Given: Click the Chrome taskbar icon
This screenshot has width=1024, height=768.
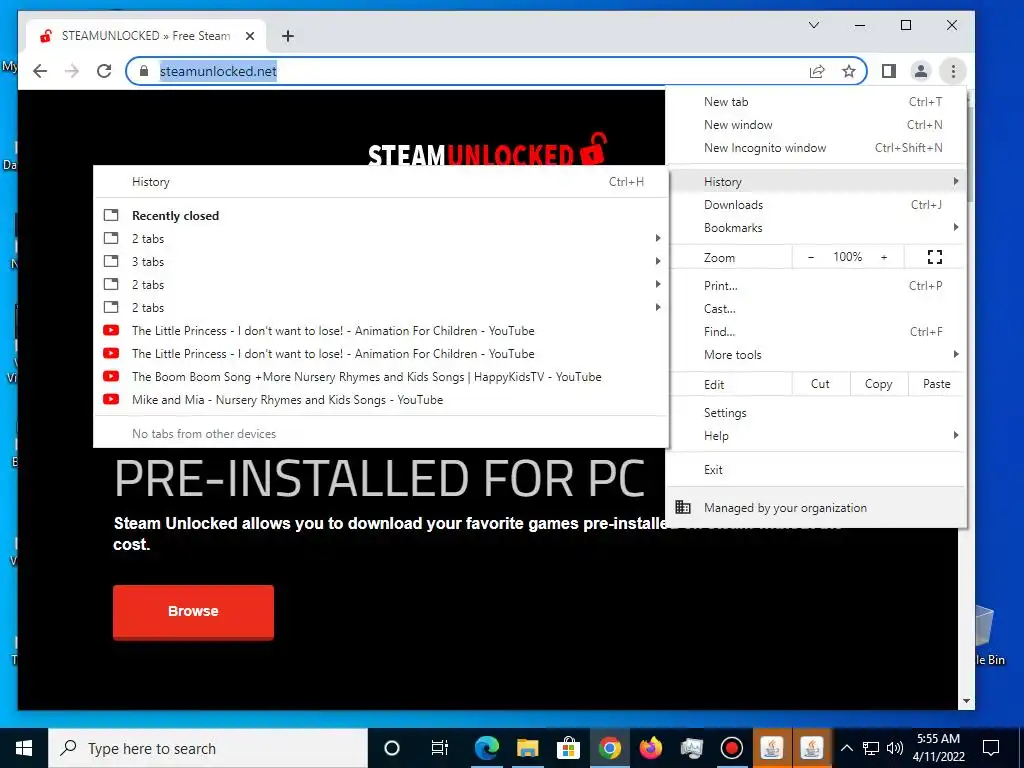Looking at the screenshot, I should [x=609, y=748].
